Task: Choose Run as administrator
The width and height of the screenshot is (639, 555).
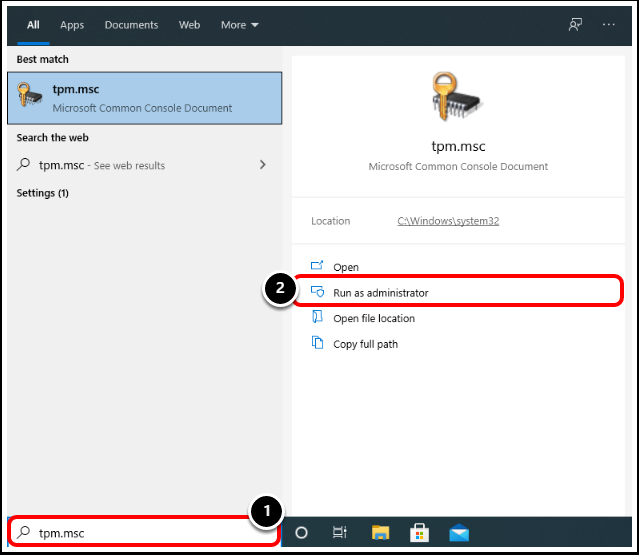Action: click(x=458, y=293)
